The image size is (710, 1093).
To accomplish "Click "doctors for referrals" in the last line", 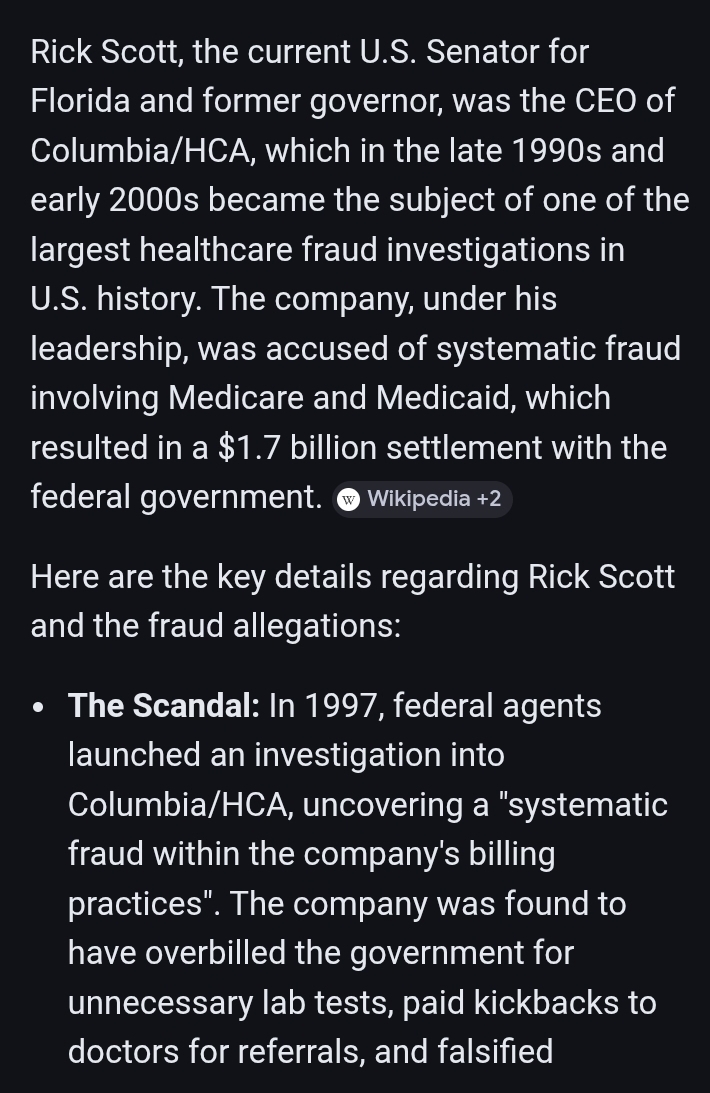I will (x=243, y=1052).
